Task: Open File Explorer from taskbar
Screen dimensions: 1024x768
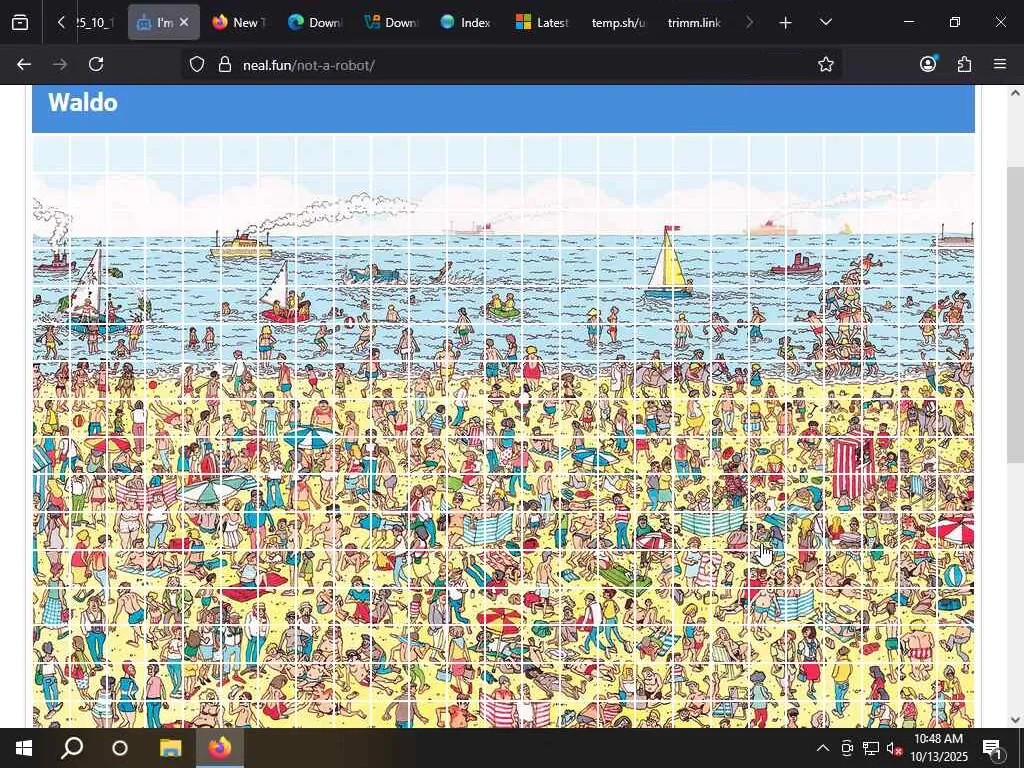Action: tap(170, 748)
